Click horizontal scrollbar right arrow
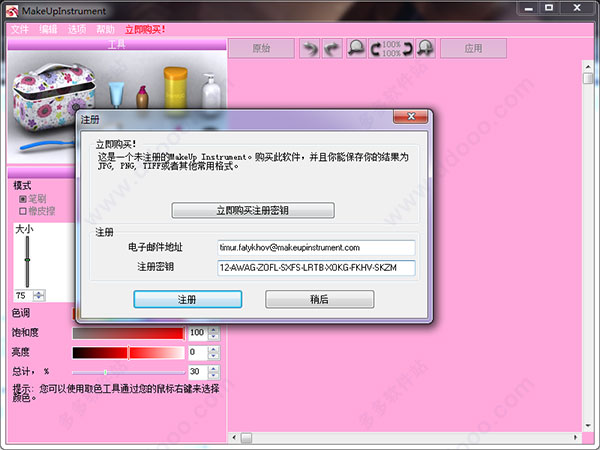This screenshot has height=450, width=600. pyautogui.click(x=576, y=437)
